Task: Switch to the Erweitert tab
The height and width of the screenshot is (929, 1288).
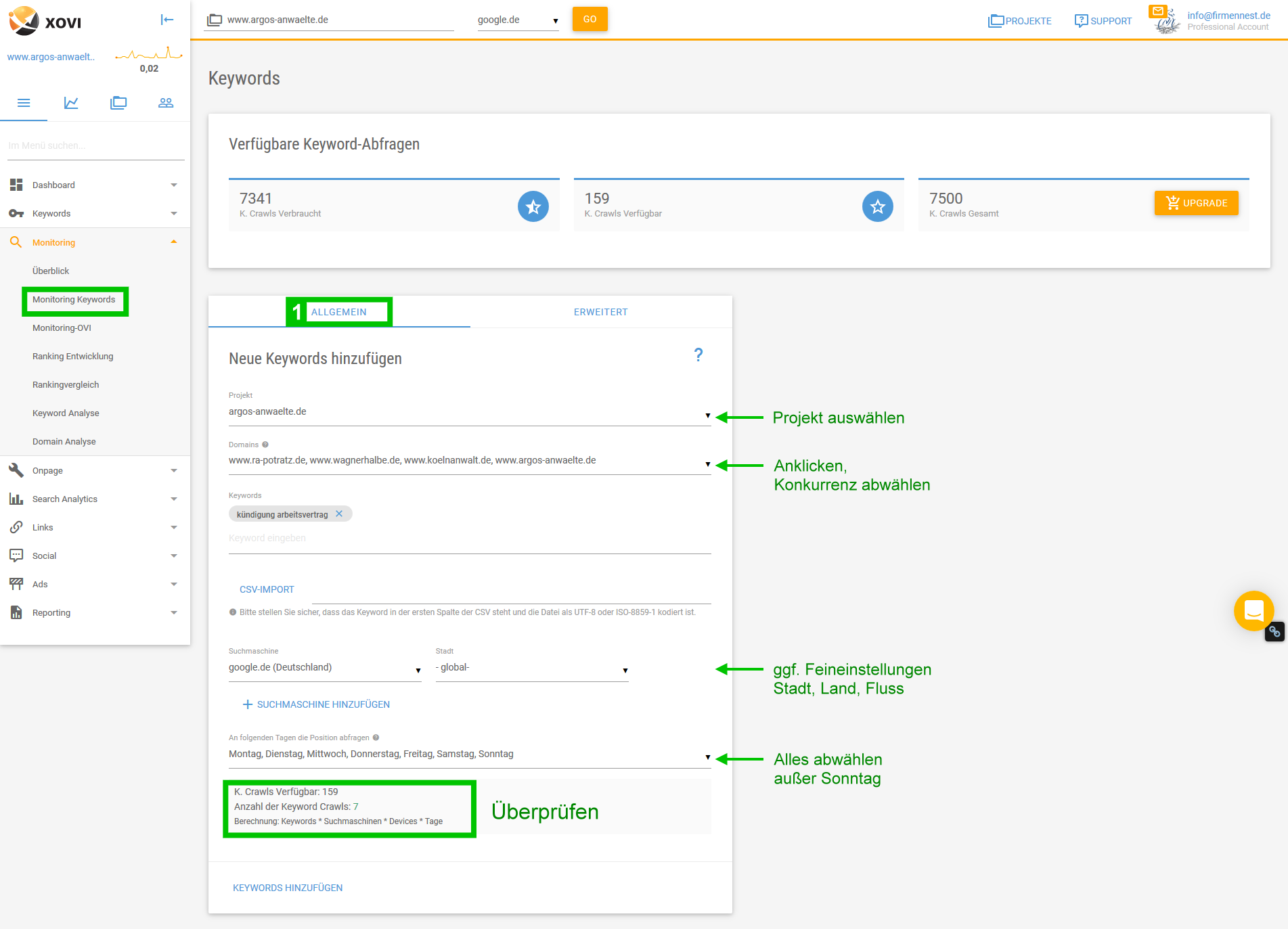Action: coord(600,312)
